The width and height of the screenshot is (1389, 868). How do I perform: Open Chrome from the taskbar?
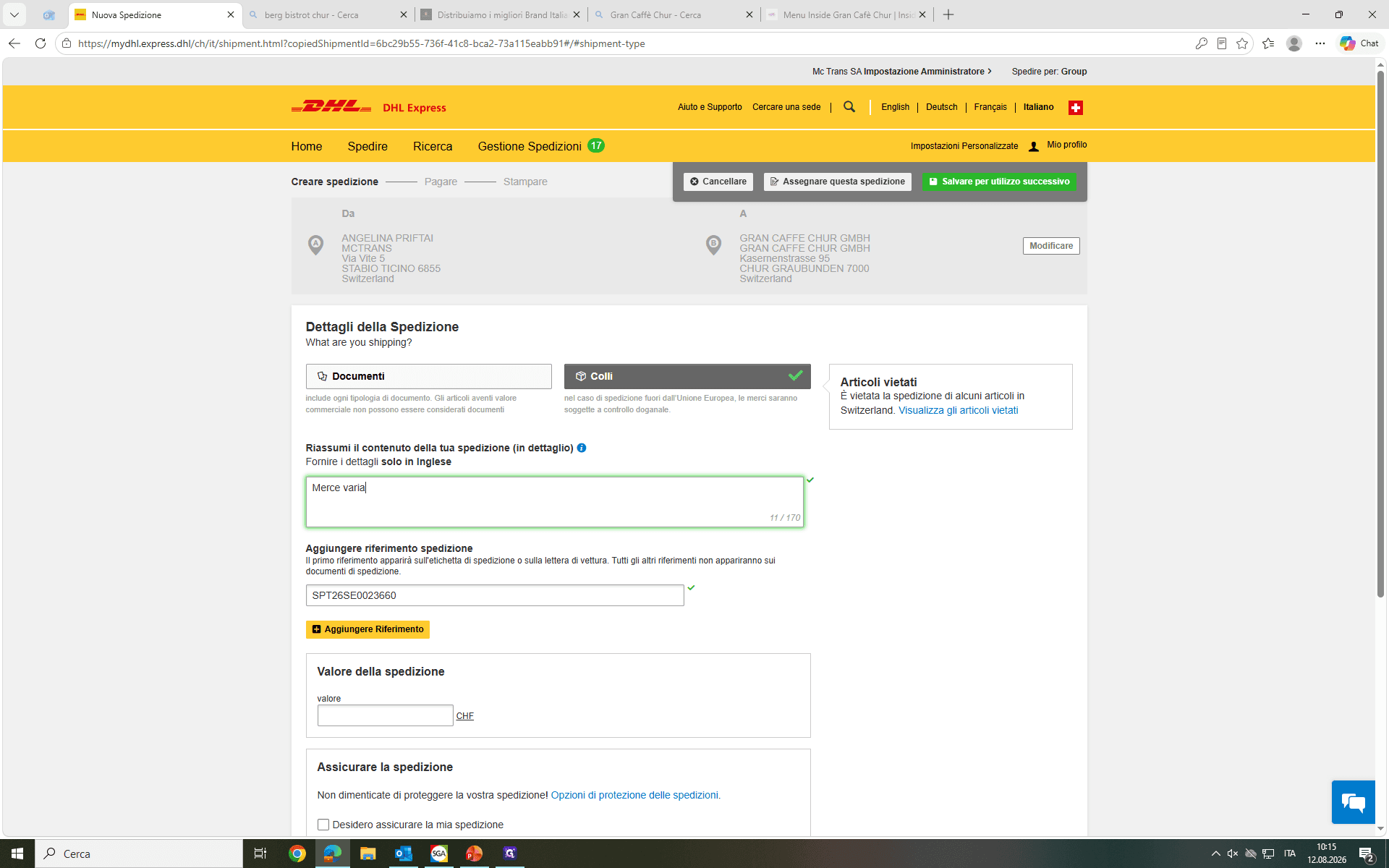[297, 854]
